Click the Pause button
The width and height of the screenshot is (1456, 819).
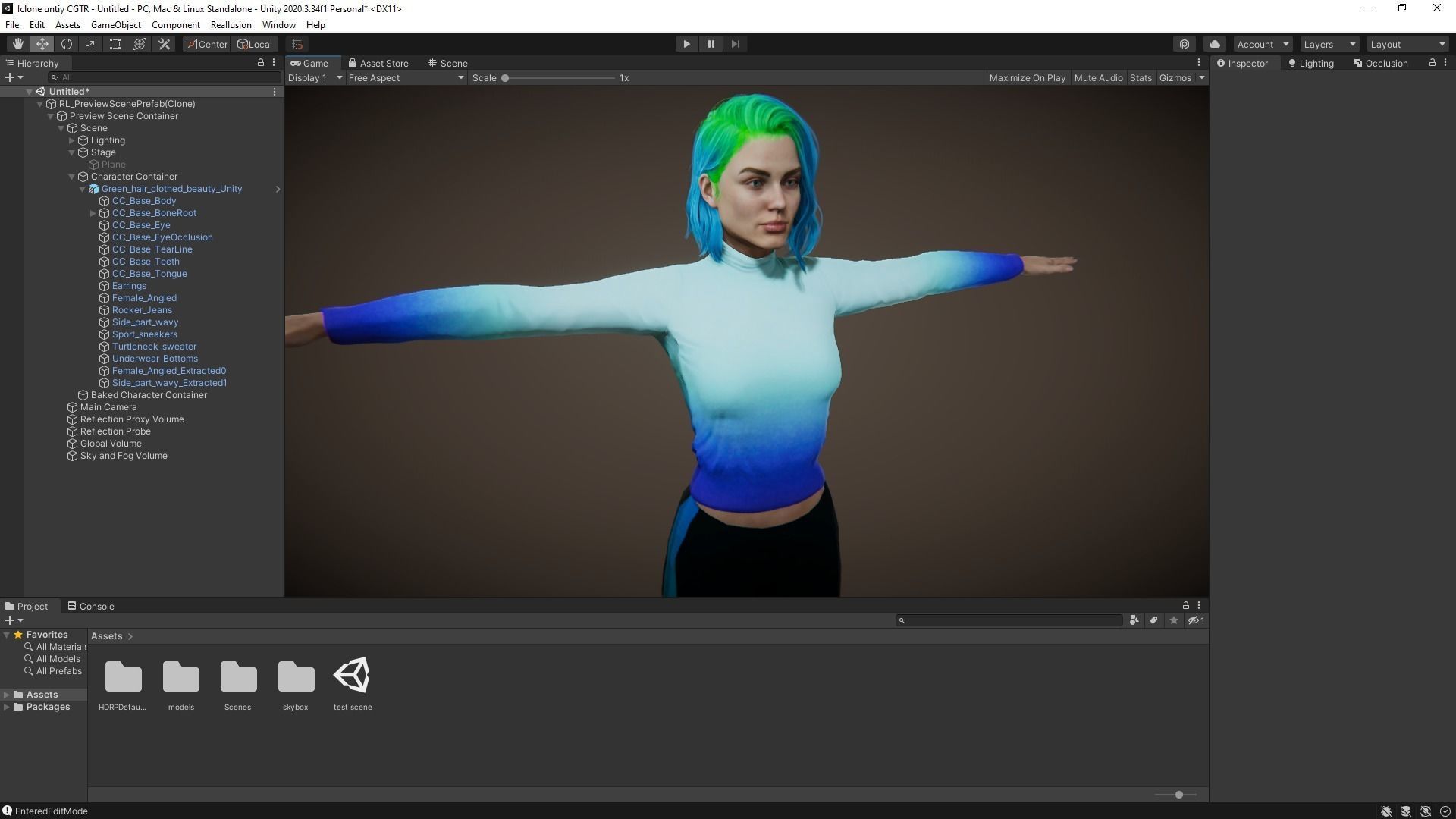pos(711,44)
